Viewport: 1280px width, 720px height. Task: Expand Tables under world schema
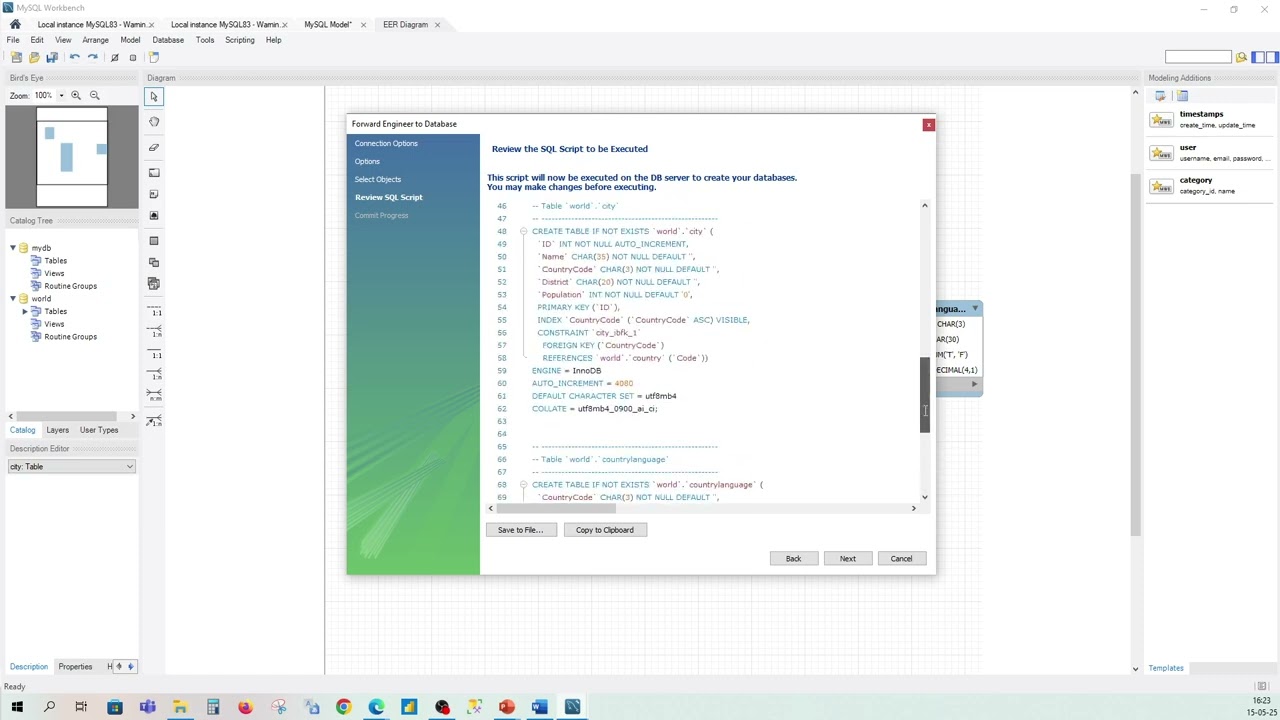pyautogui.click(x=25, y=311)
